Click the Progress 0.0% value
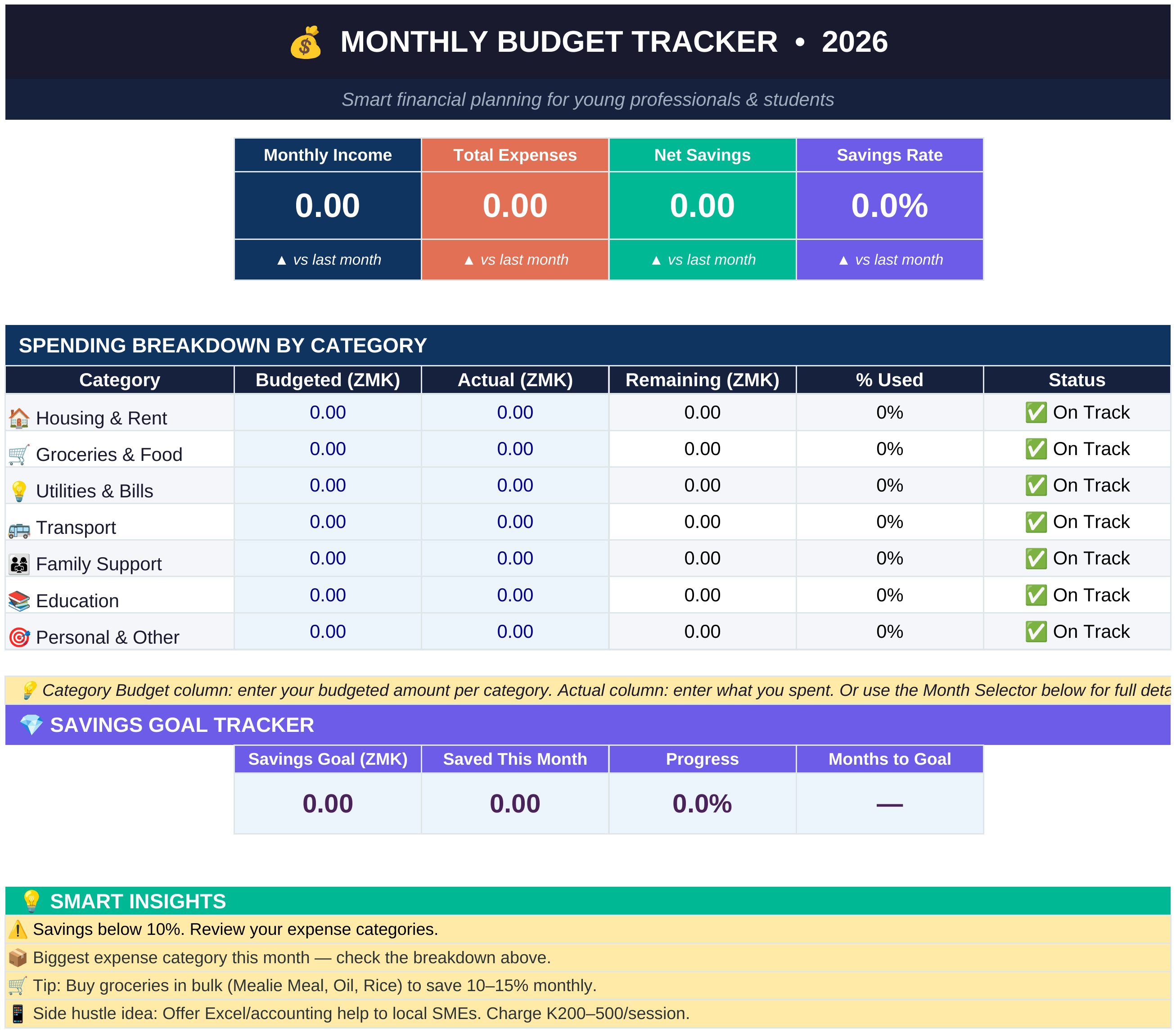This screenshot has height=1033, width=1176. click(702, 803)
